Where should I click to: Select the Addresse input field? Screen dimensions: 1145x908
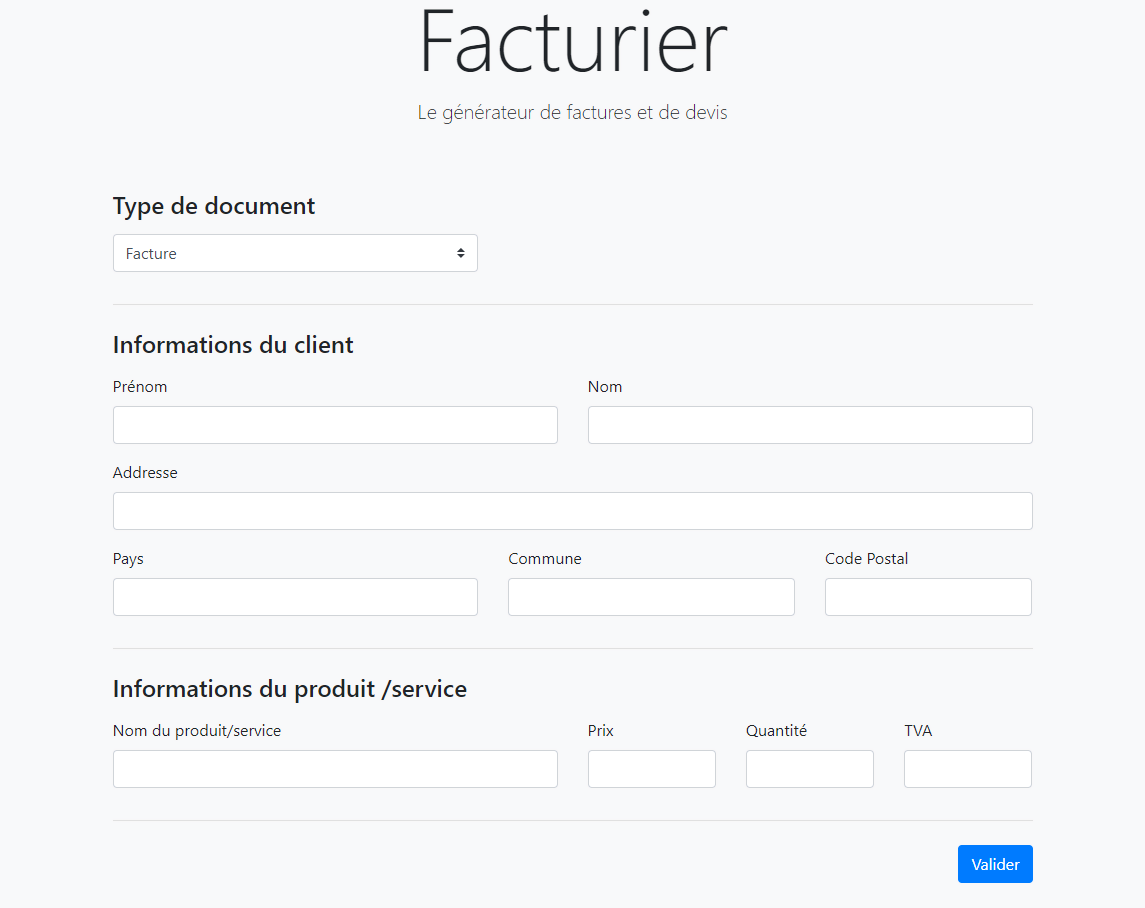[x=572, y=511]
